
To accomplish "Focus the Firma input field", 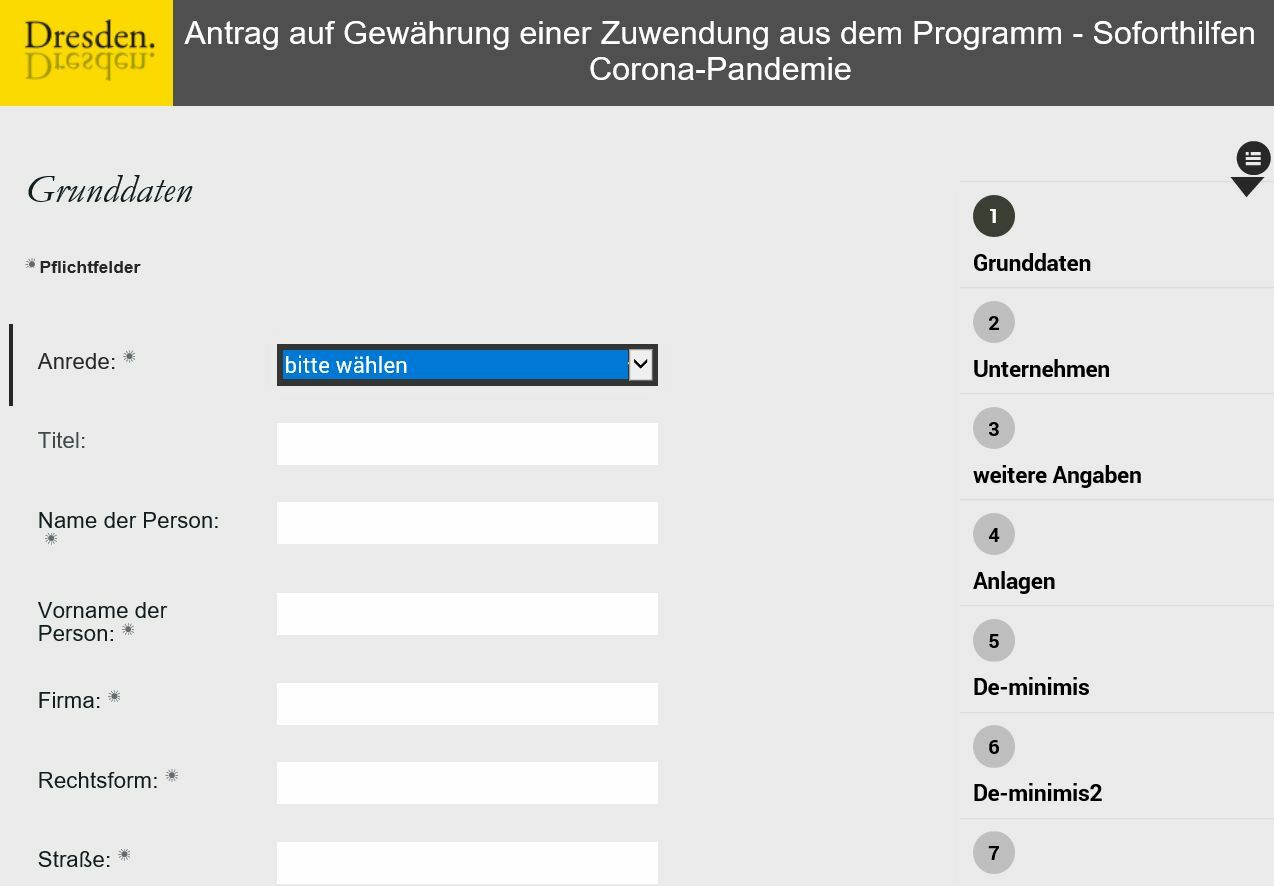I will pos(467,704).
